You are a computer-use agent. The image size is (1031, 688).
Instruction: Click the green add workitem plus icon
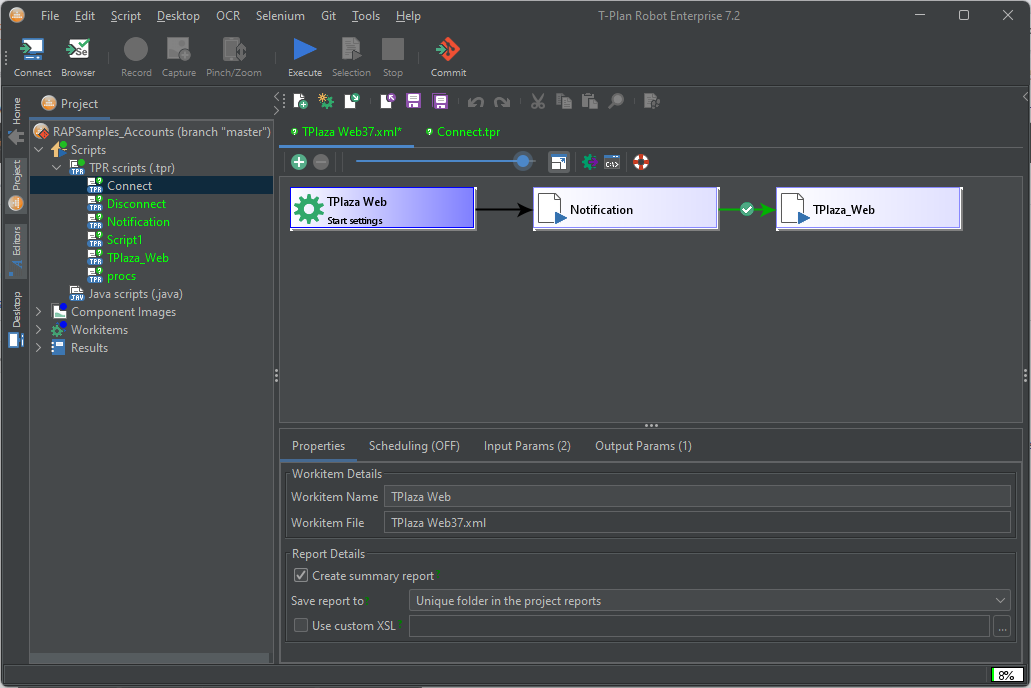click(299, 162)
